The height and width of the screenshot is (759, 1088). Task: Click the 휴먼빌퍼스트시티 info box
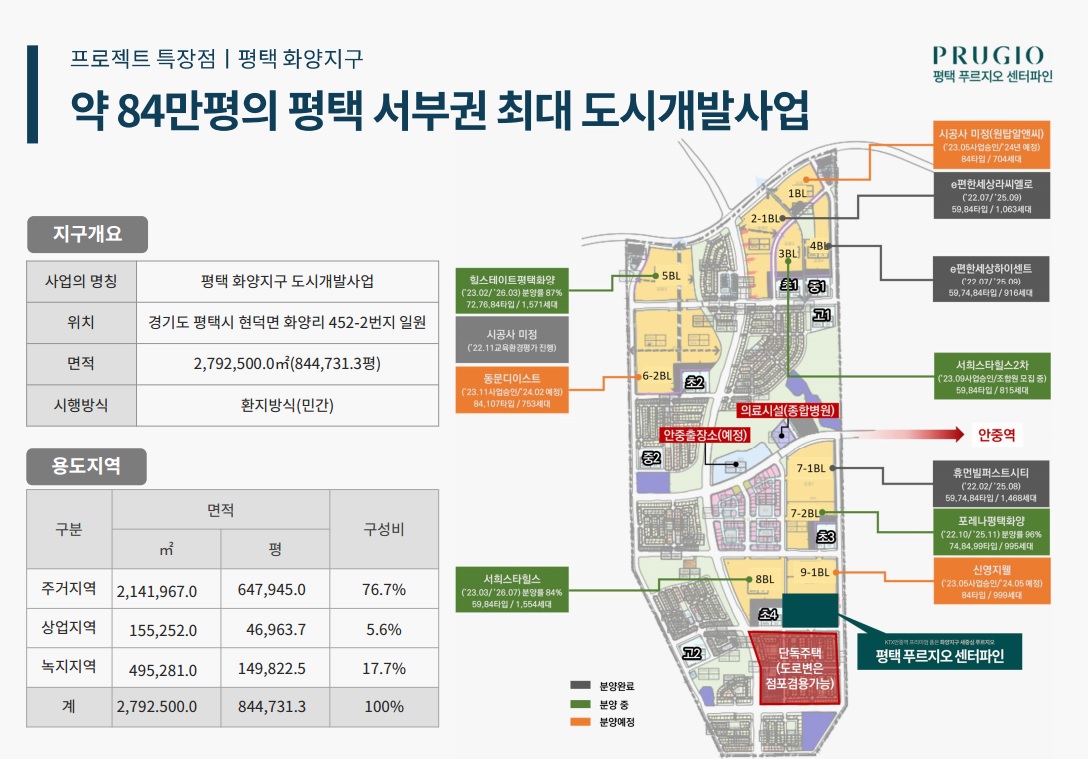coord(991,484)
